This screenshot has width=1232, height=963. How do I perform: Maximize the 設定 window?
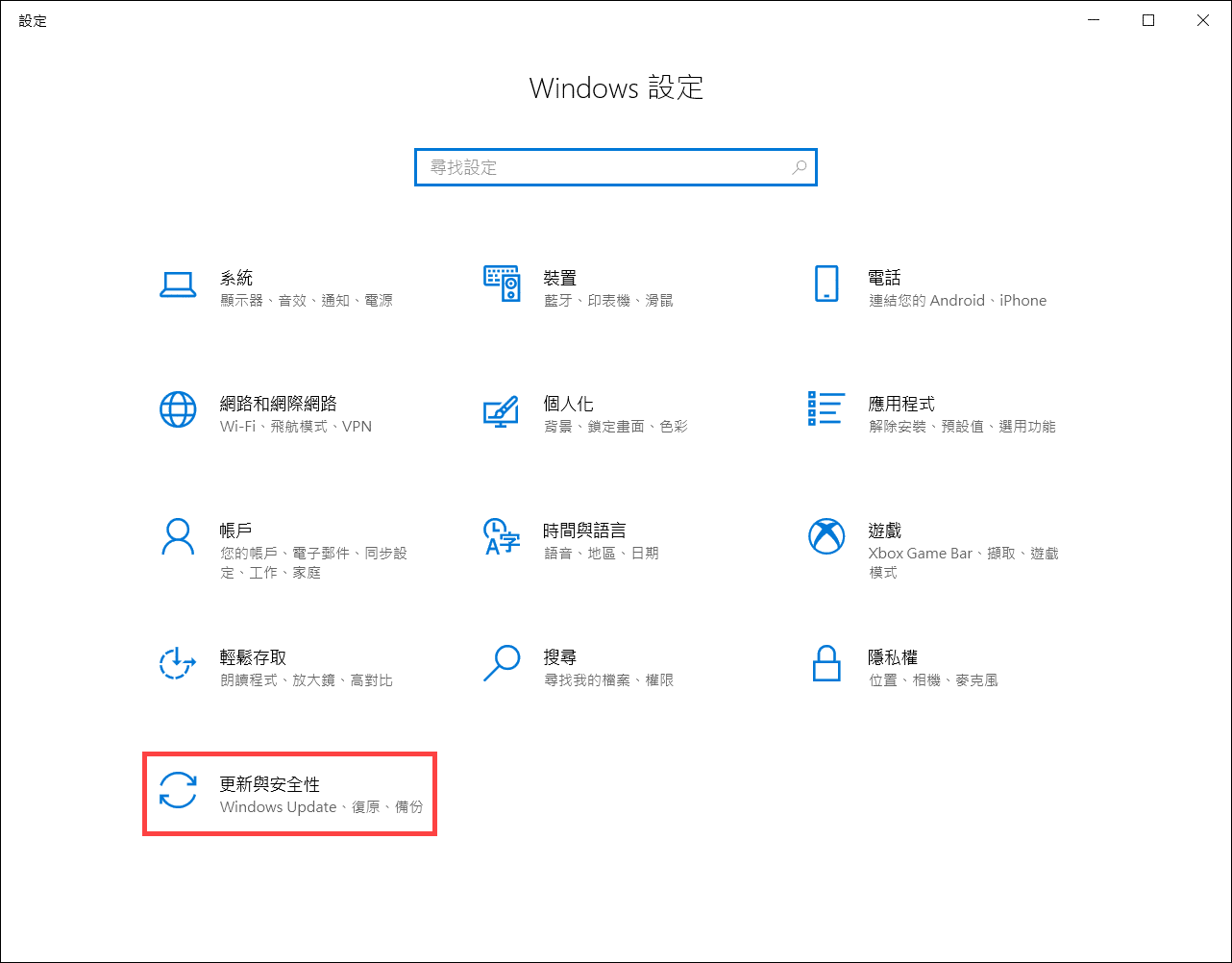1148,20
